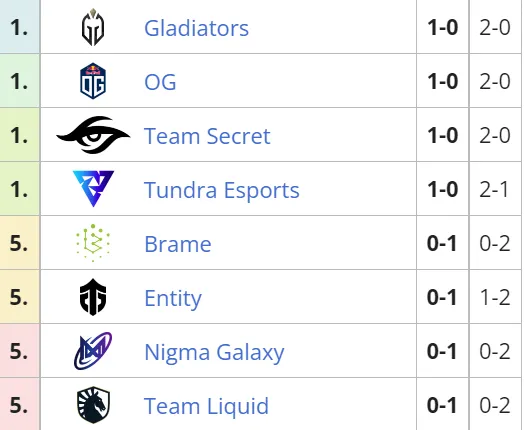Image resolution: width=524 pixels, height=430 pixels.
Task: Click the Nigma Galaxy purple logo
Action: coord(93,351)
